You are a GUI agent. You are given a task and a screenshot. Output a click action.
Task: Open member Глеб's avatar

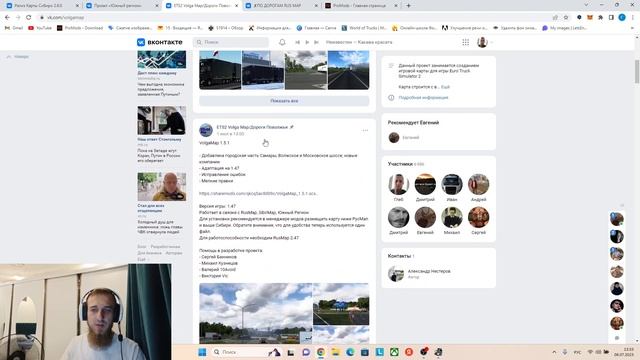398,184
